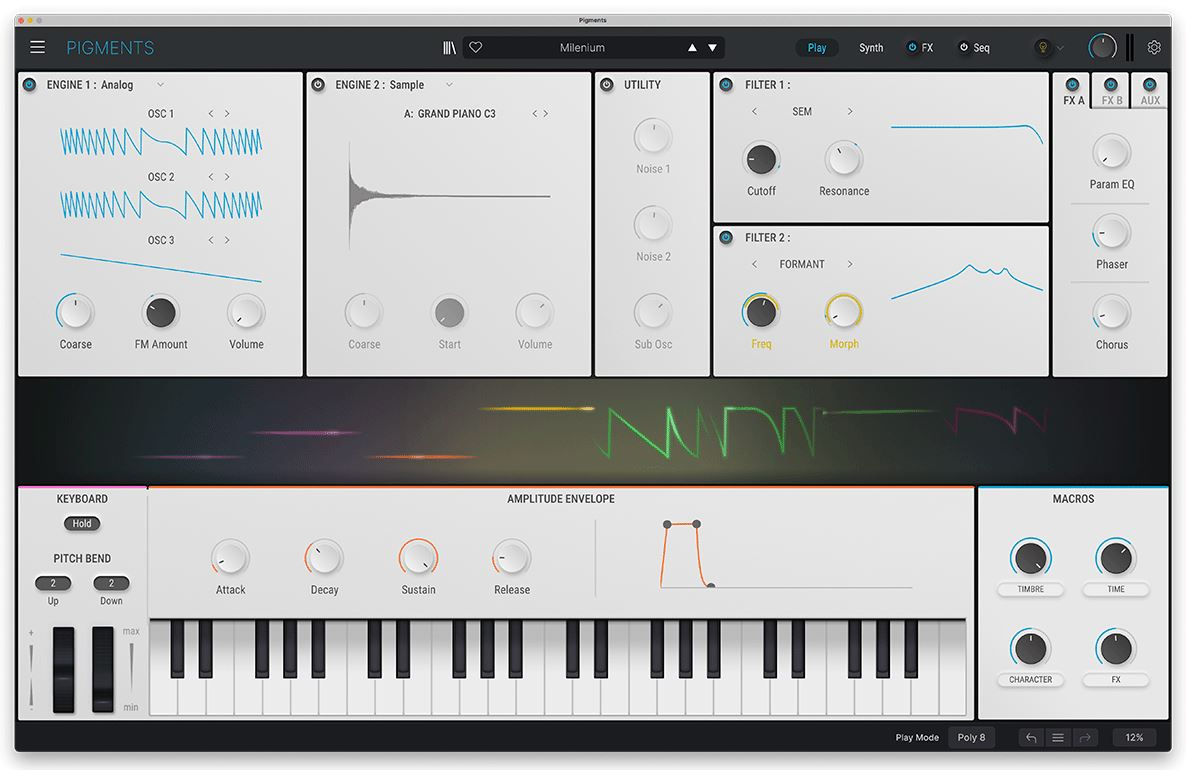The height and width of the screenshot is (770, 1186).
Task: Click the Milenium preset name
Action: 582,48
